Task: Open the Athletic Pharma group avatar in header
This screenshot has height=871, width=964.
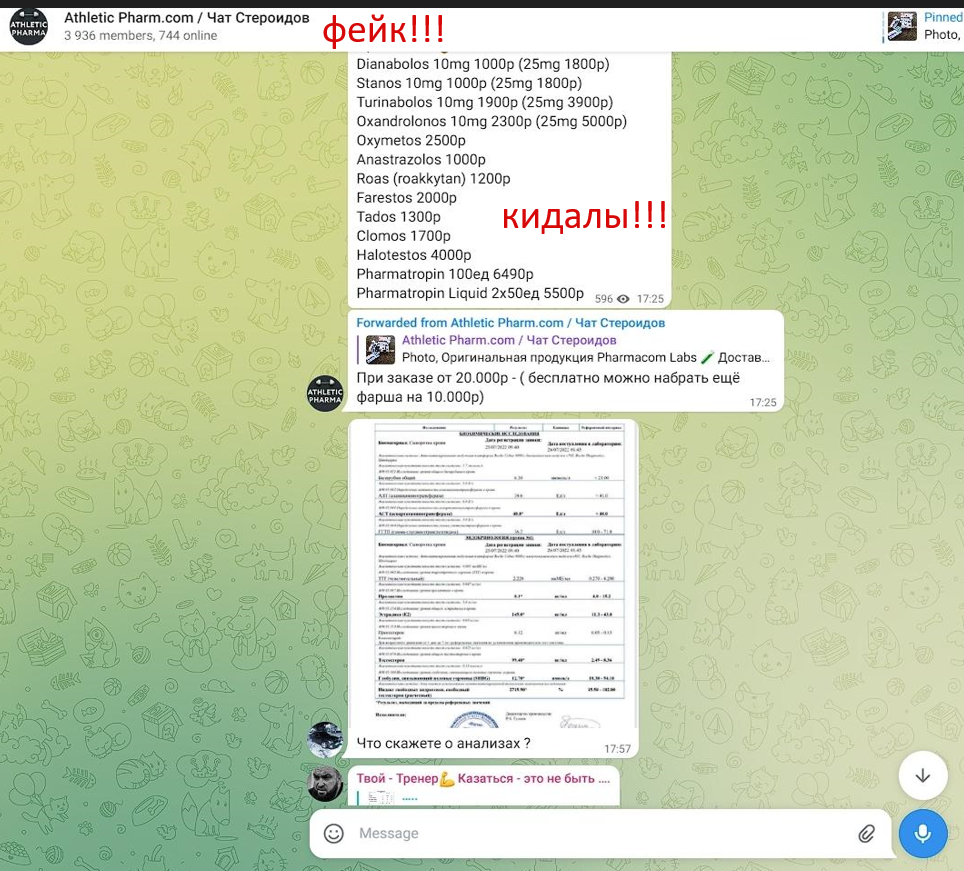Action: (x=28, y=26)
